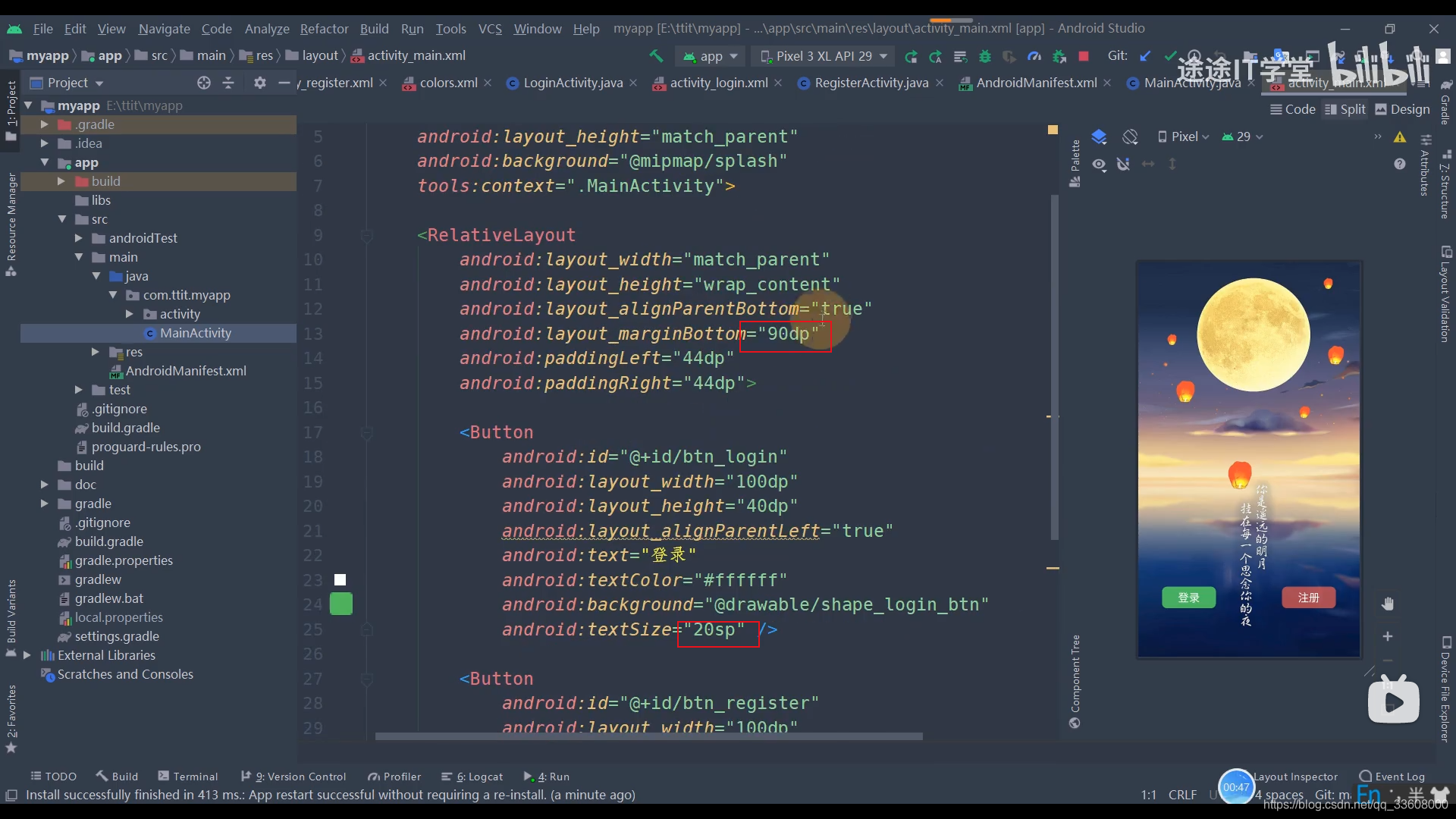Switch editor to Split view
Viewport: 1456px width, 819px height.
(x=1345, y=109)
